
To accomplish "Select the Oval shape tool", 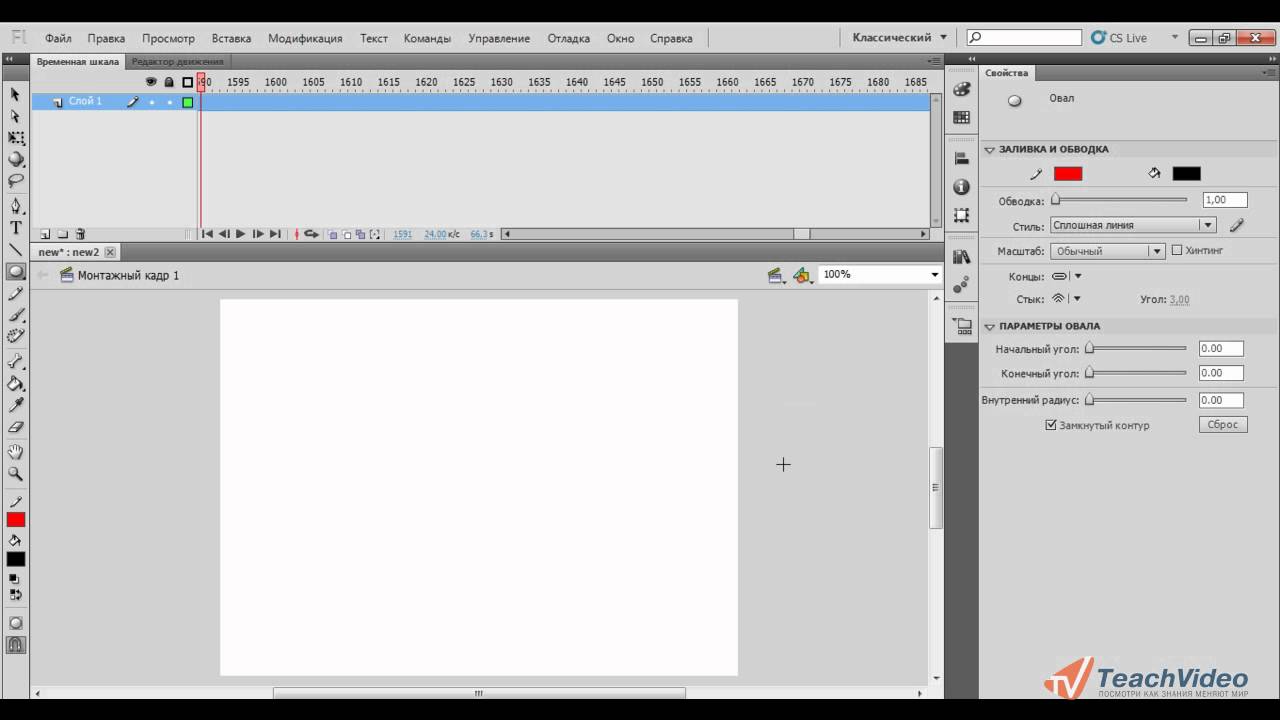I will tap(16, 272).
